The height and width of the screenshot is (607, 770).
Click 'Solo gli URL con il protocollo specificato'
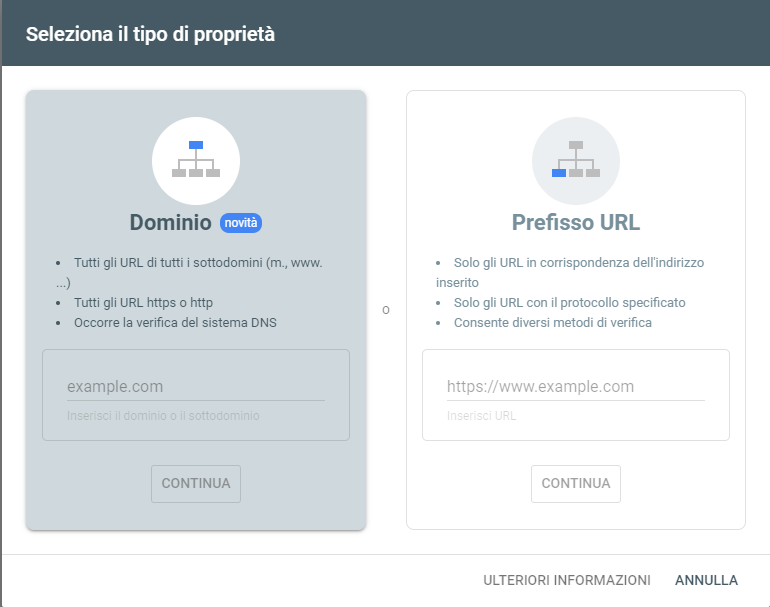coord(569,302)
